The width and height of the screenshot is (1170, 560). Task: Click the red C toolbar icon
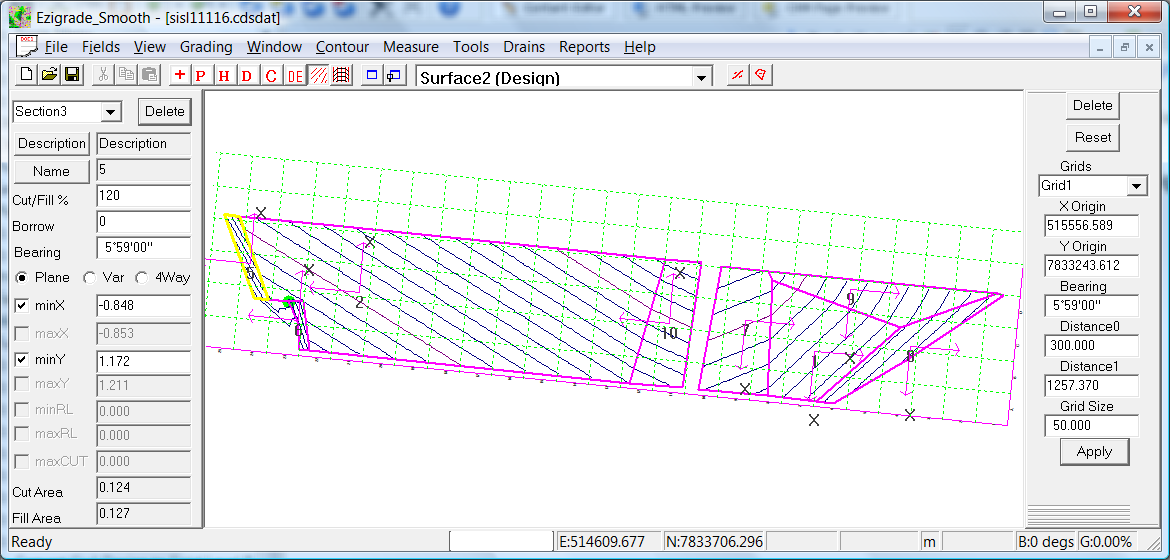tap(271, 75)
